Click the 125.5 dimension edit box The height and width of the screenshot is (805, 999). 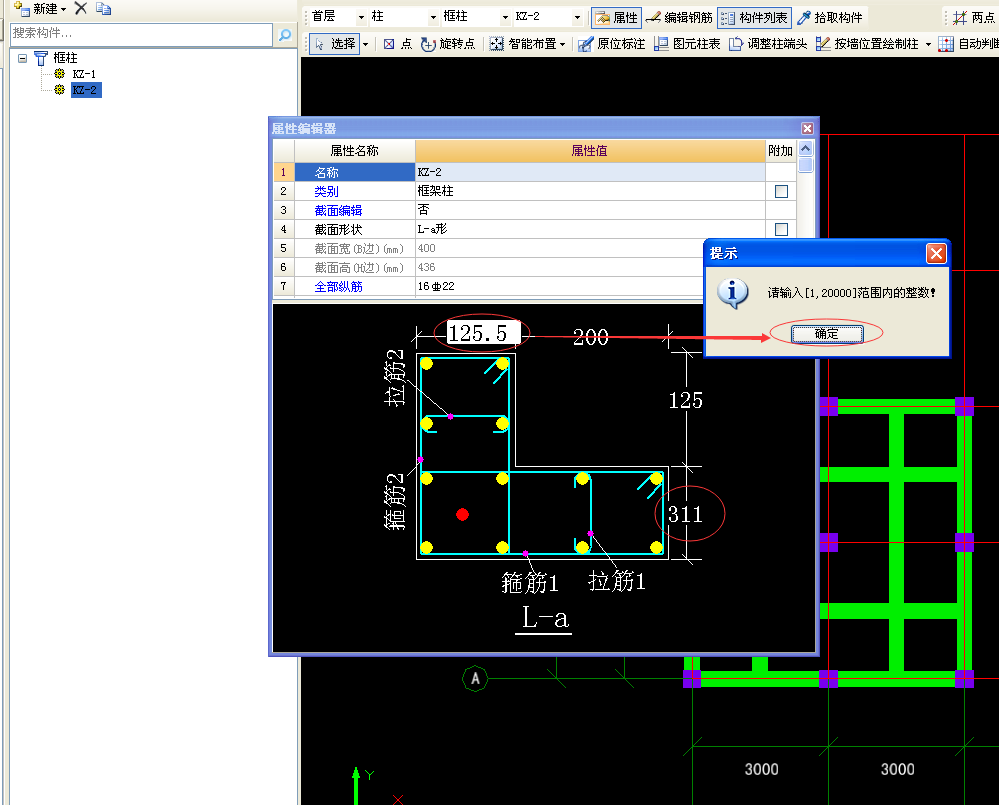coord(482,333)
